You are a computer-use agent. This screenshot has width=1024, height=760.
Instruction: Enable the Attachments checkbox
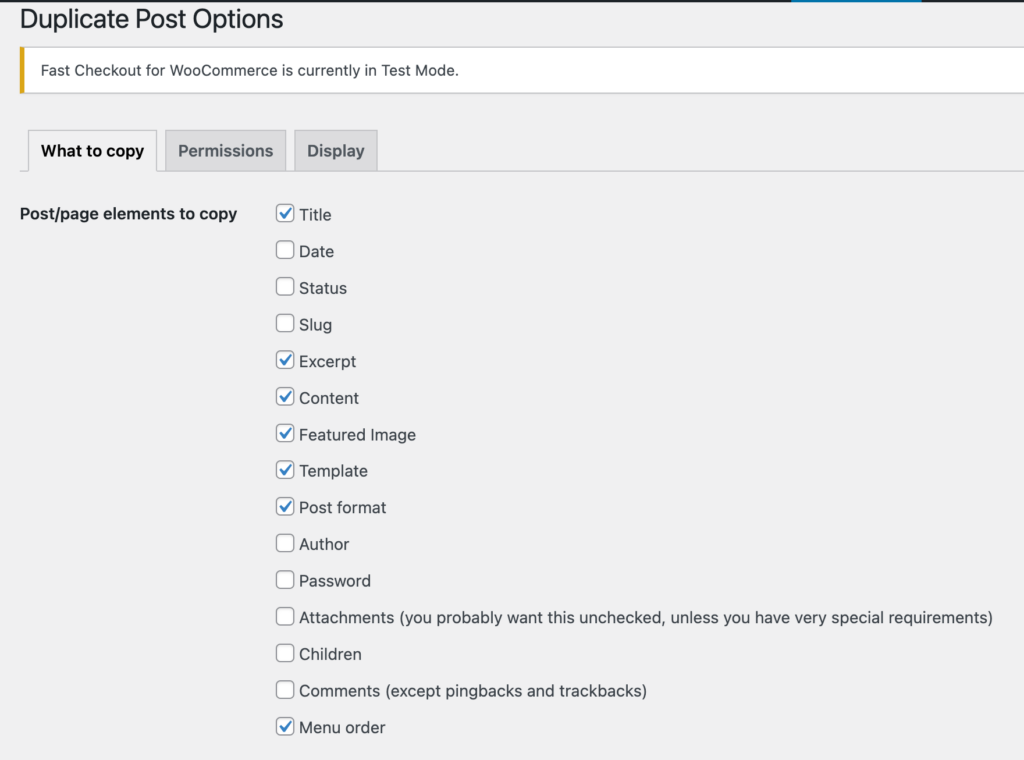coord(285,616)
